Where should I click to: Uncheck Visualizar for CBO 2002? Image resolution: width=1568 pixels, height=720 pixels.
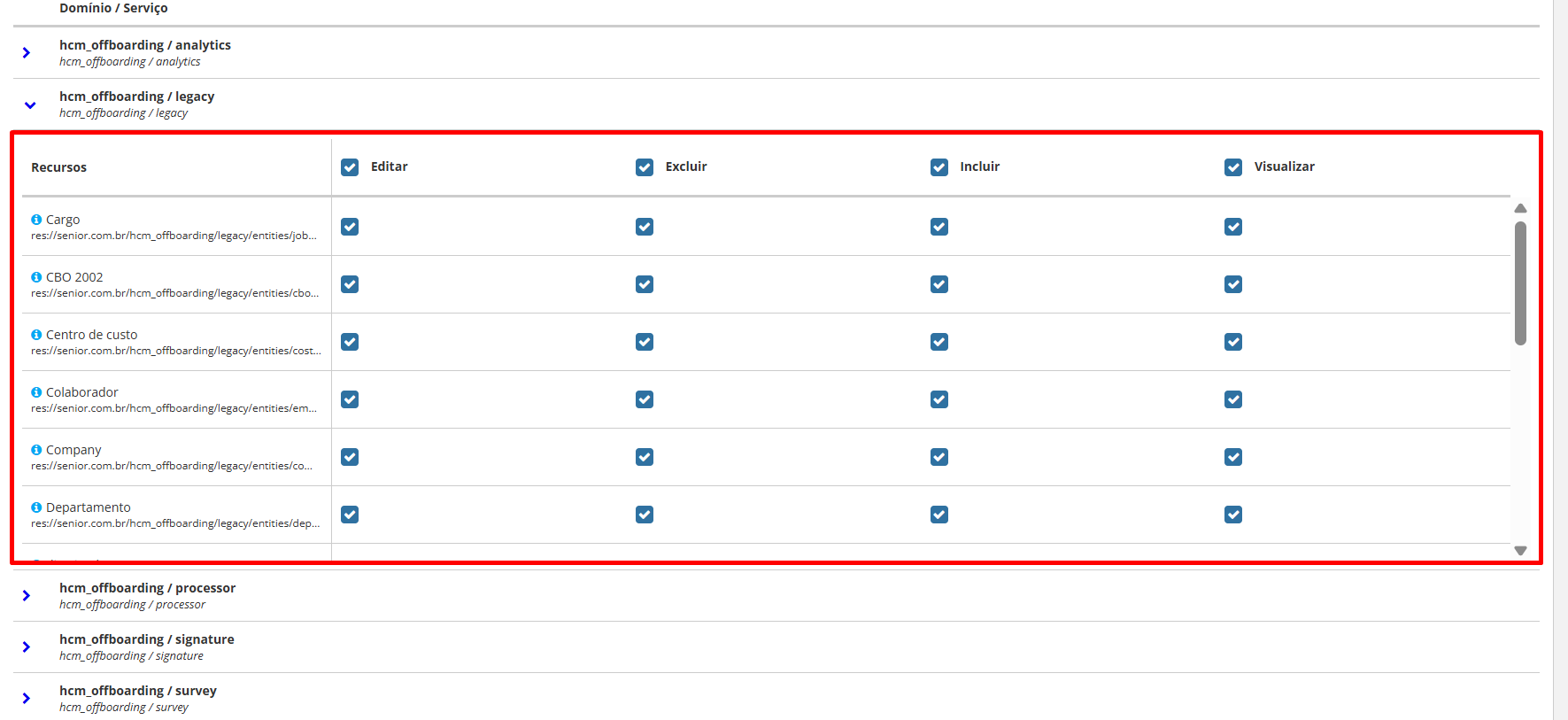point(1233,284)
